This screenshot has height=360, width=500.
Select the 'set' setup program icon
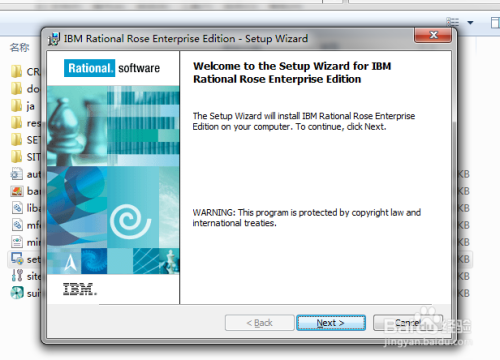coord(17,259)
